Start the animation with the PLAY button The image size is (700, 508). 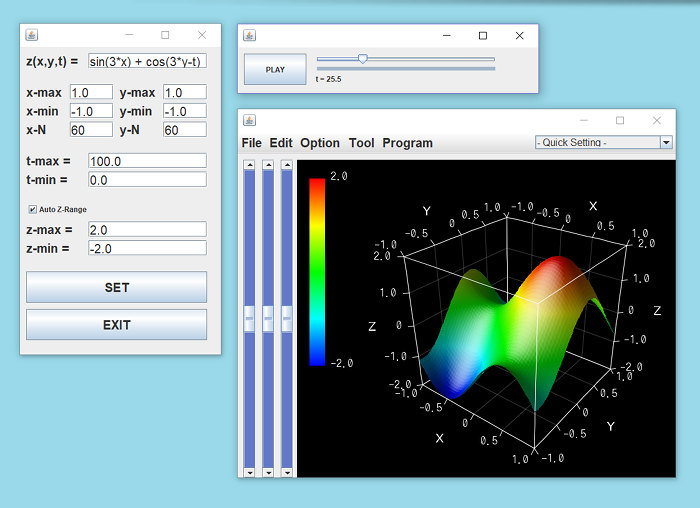click(275, 70)
